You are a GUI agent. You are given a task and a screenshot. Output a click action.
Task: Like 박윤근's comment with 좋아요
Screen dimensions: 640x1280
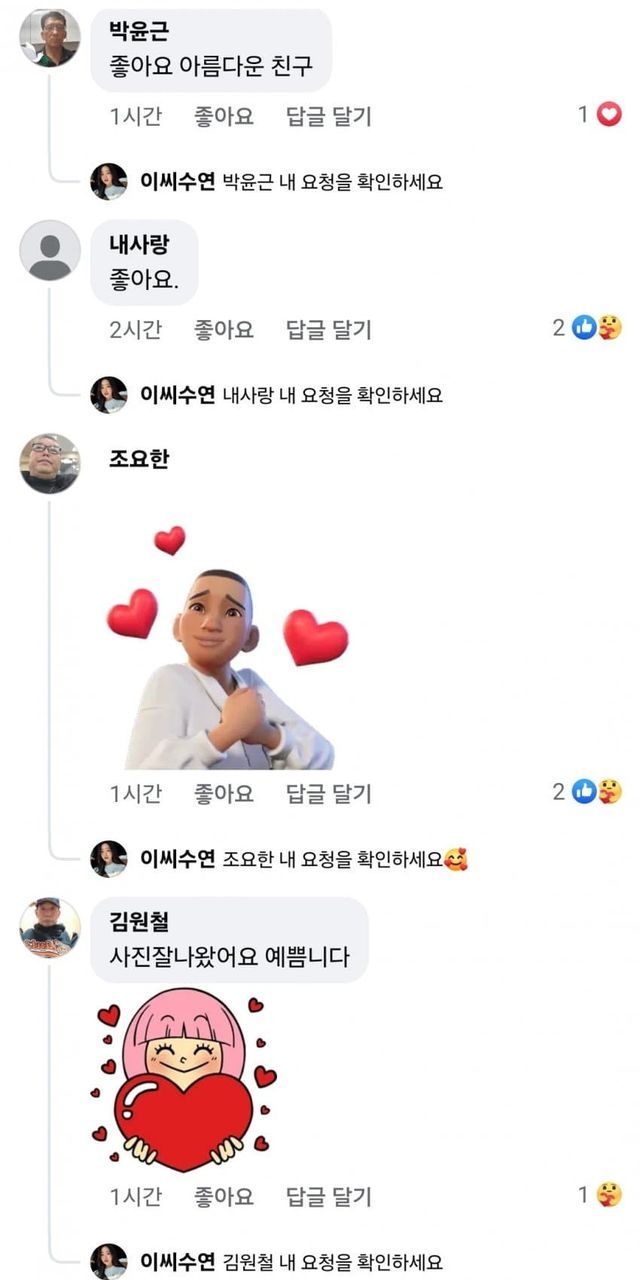pyautogui.click(x=223, y=116)
